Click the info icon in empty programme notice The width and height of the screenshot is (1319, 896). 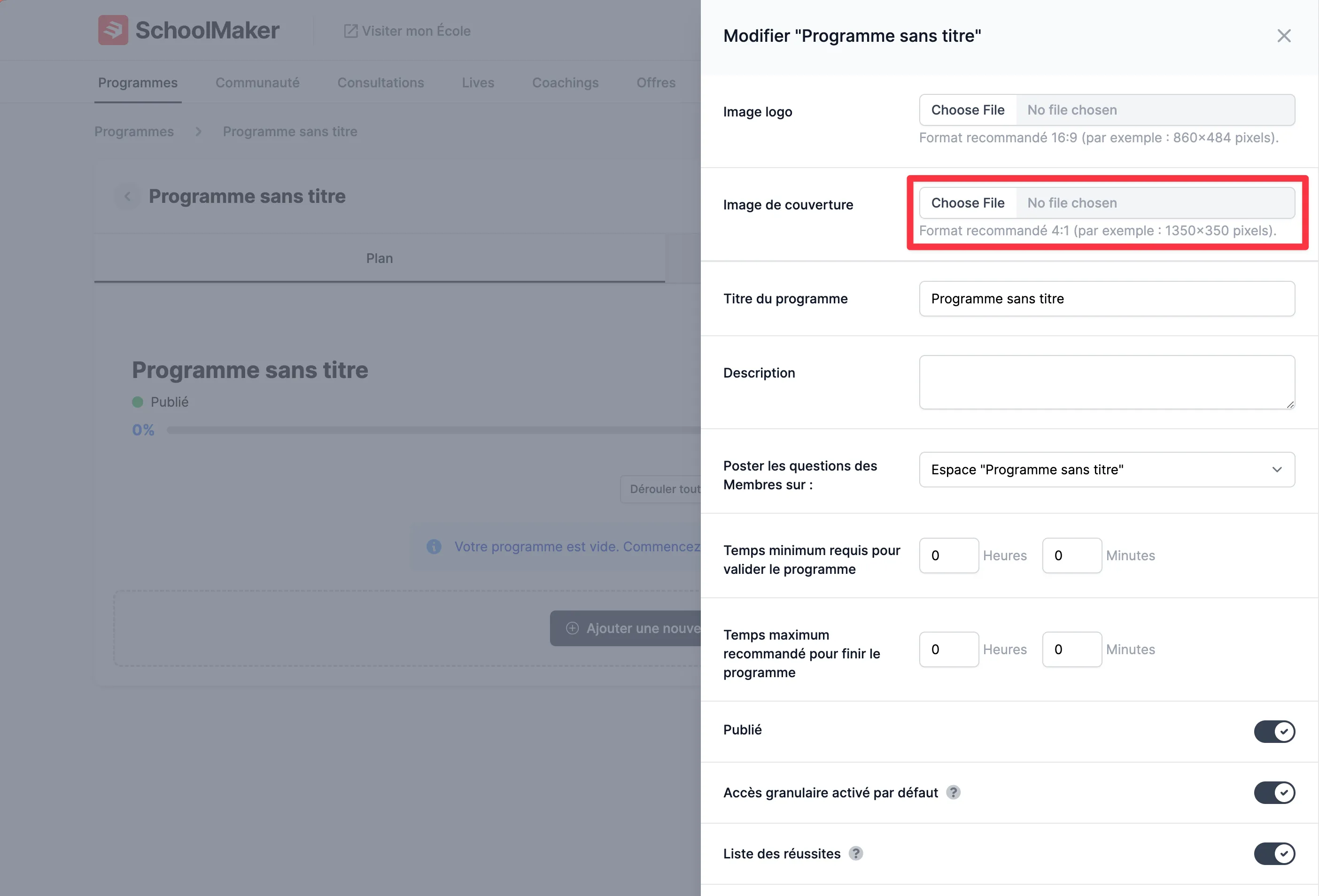(434, 547)
